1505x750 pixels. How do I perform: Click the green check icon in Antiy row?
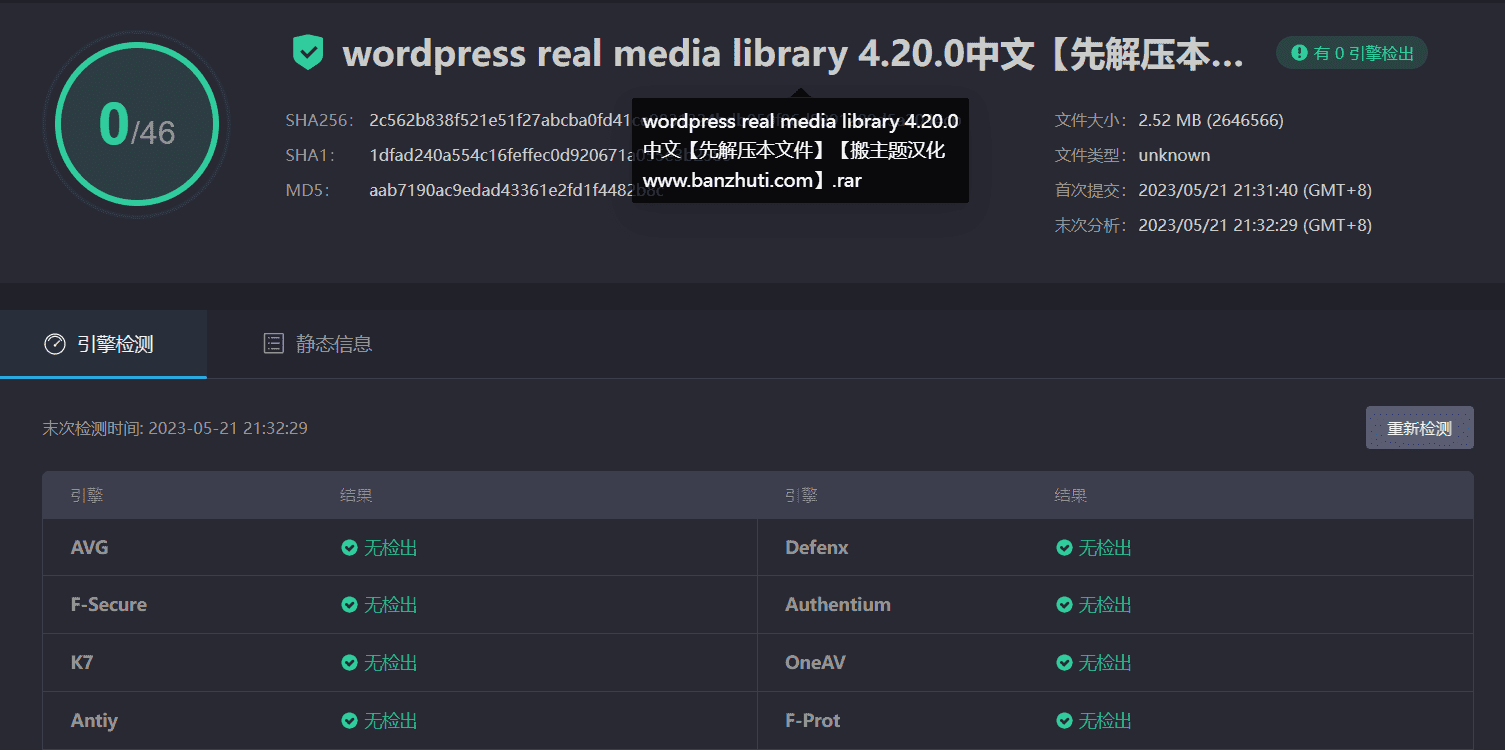point(349,721)
